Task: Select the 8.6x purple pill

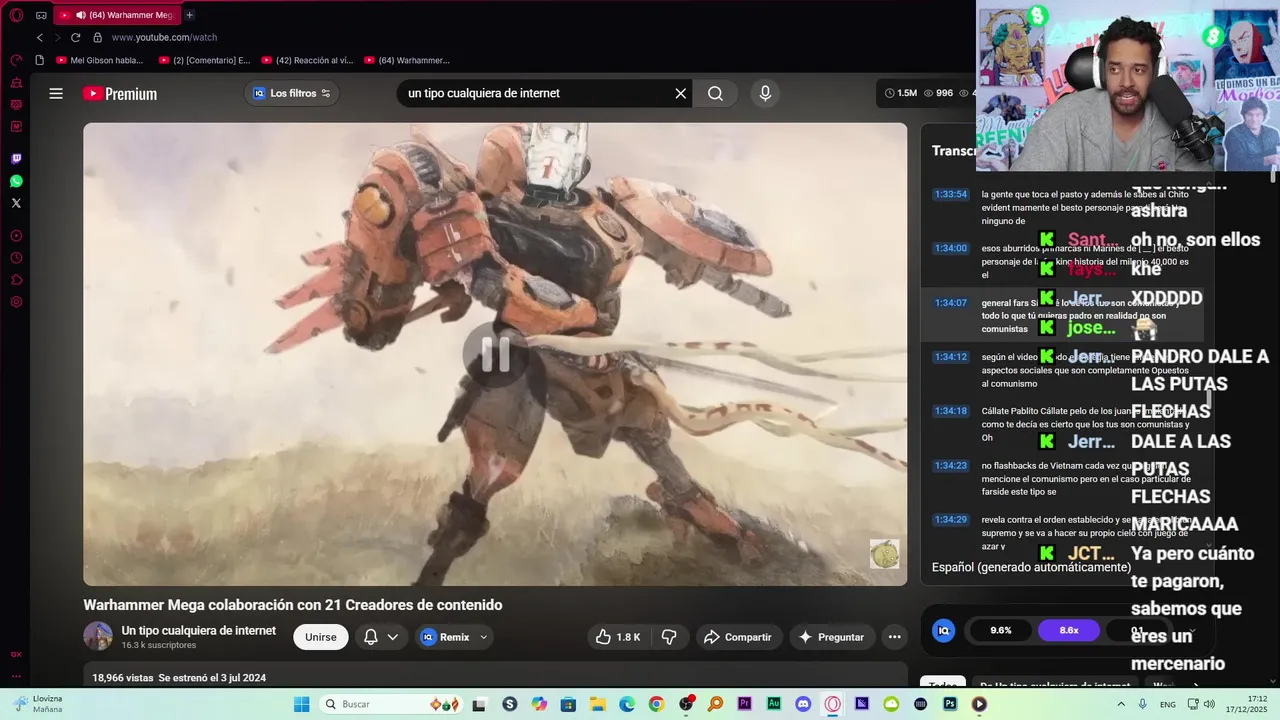Action: 1069,630
